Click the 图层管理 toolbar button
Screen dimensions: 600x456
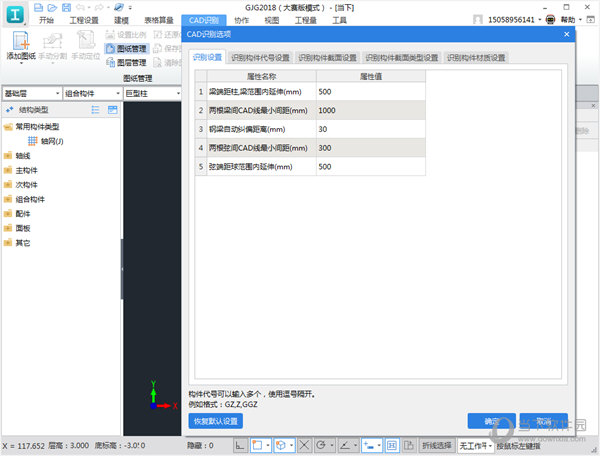tap(127, 62)
